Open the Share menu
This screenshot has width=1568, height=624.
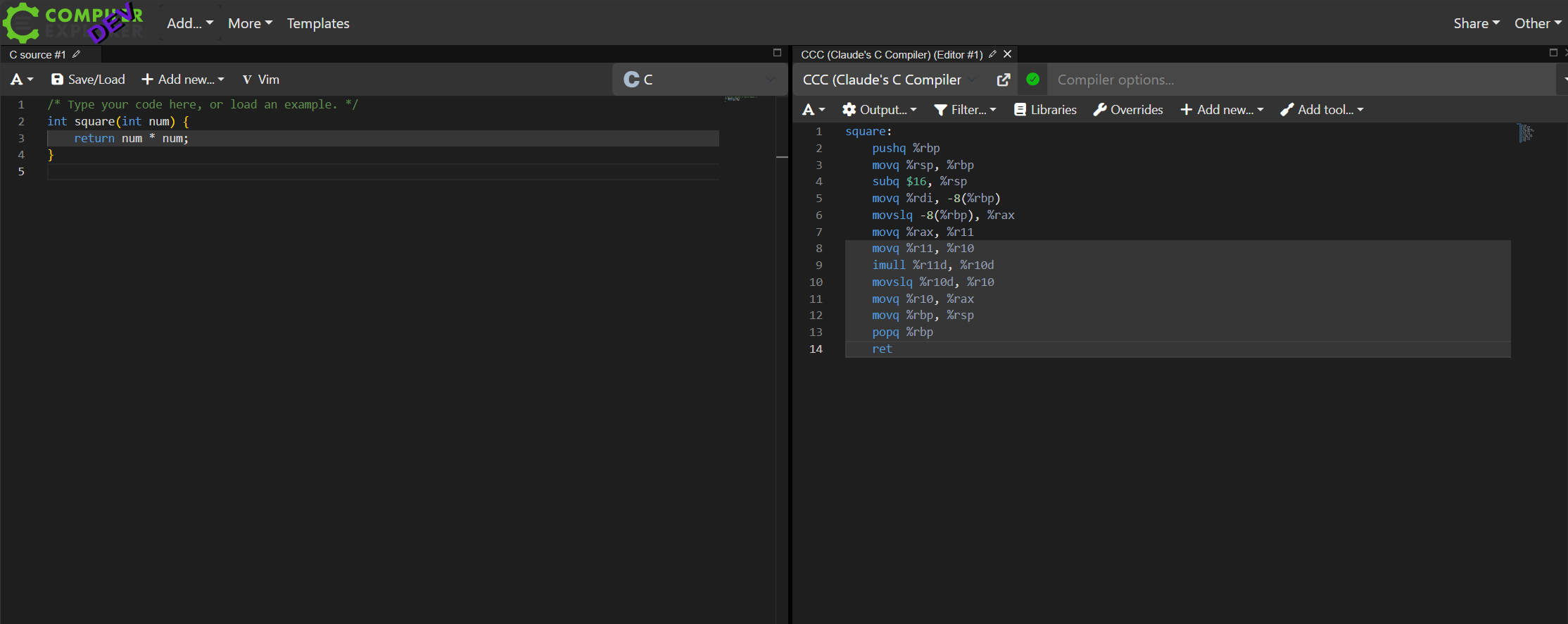pyautogui.click(x=1477, y=23)
